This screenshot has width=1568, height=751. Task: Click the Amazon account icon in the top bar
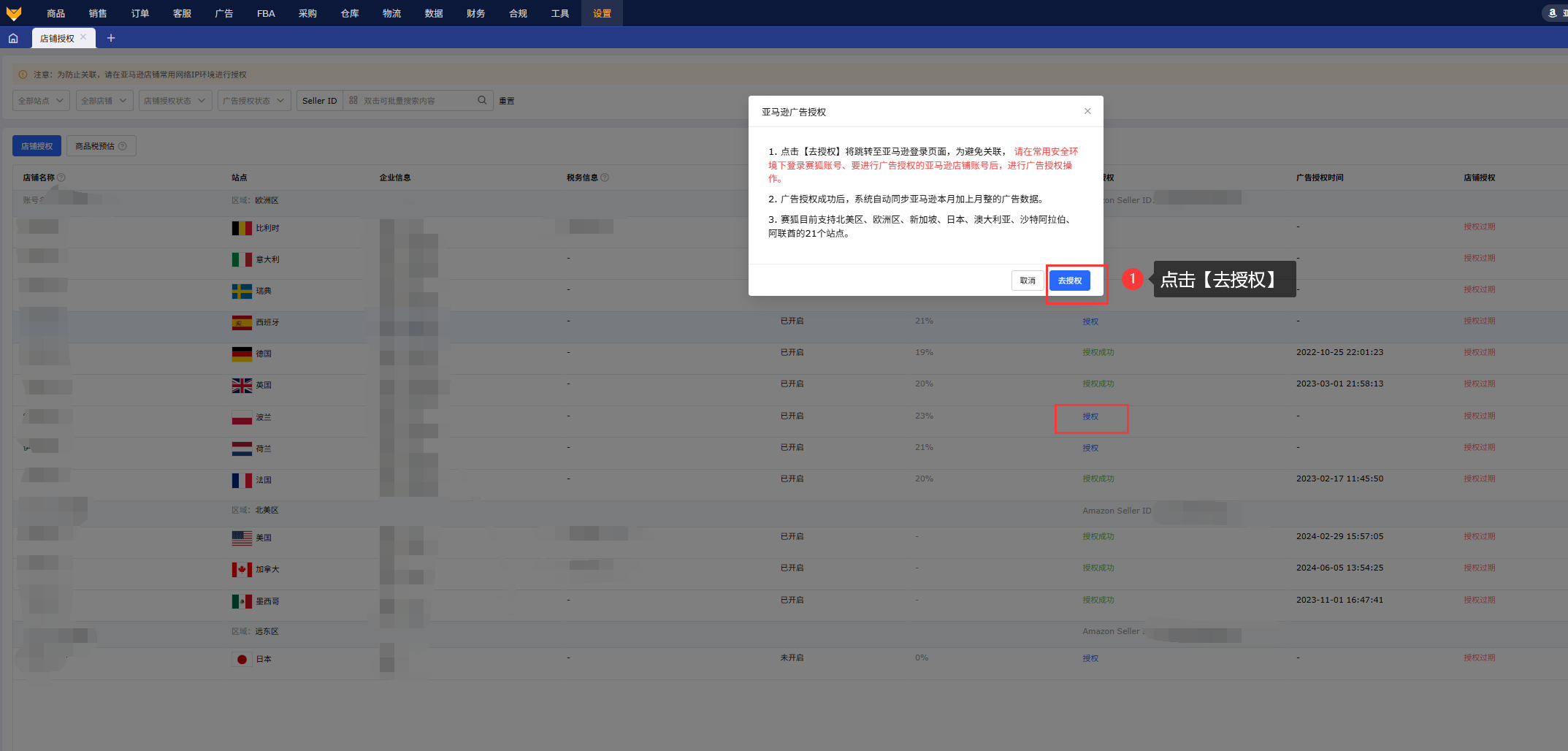tap(1552, 13)
